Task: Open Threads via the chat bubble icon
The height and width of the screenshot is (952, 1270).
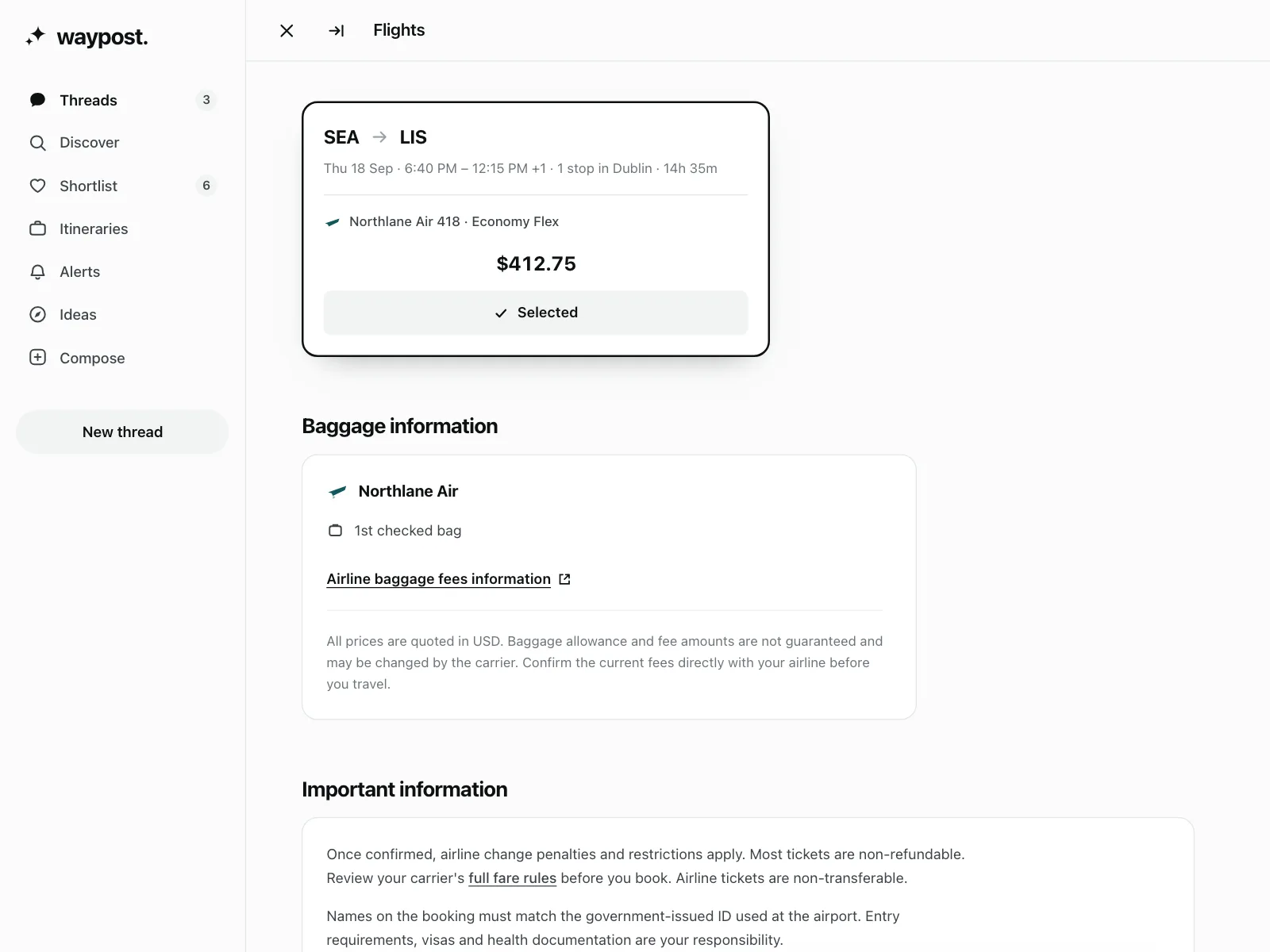Action: point(37,100)
